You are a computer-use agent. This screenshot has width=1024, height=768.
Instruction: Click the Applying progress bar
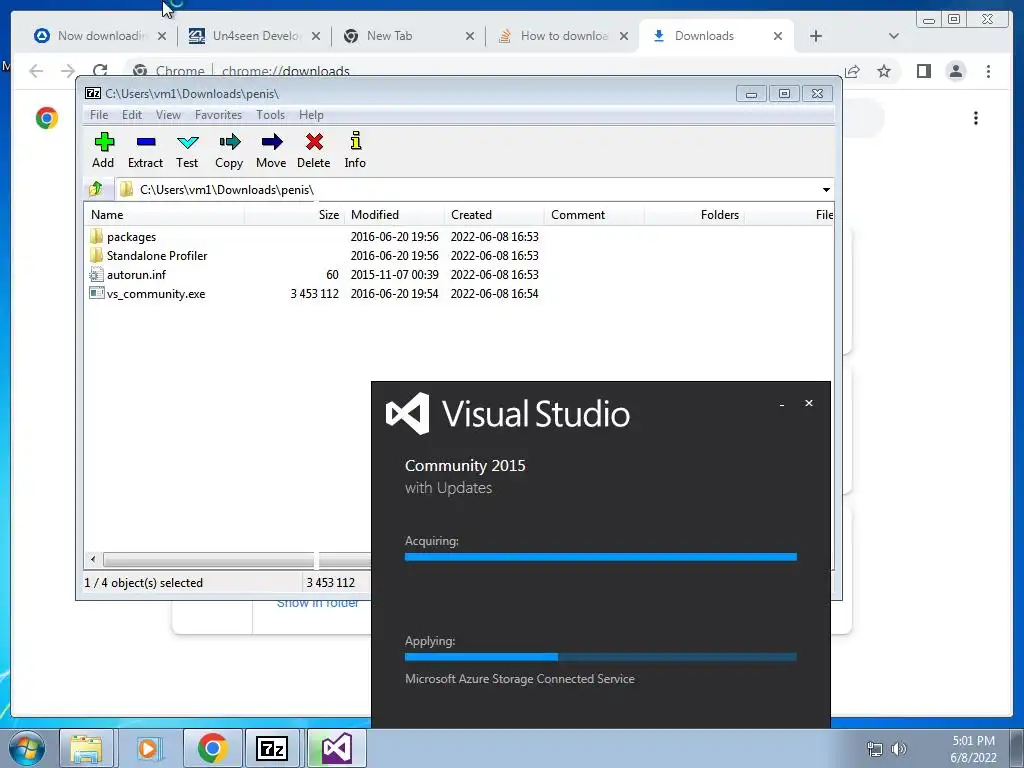pos(601,657)
